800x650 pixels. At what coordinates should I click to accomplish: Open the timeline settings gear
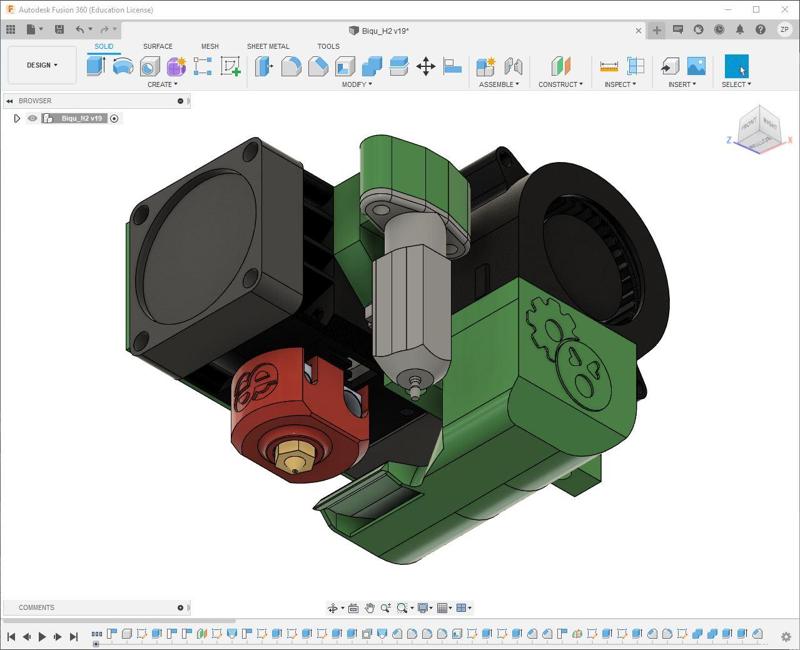pyautogui.click(x=787, y=636)
